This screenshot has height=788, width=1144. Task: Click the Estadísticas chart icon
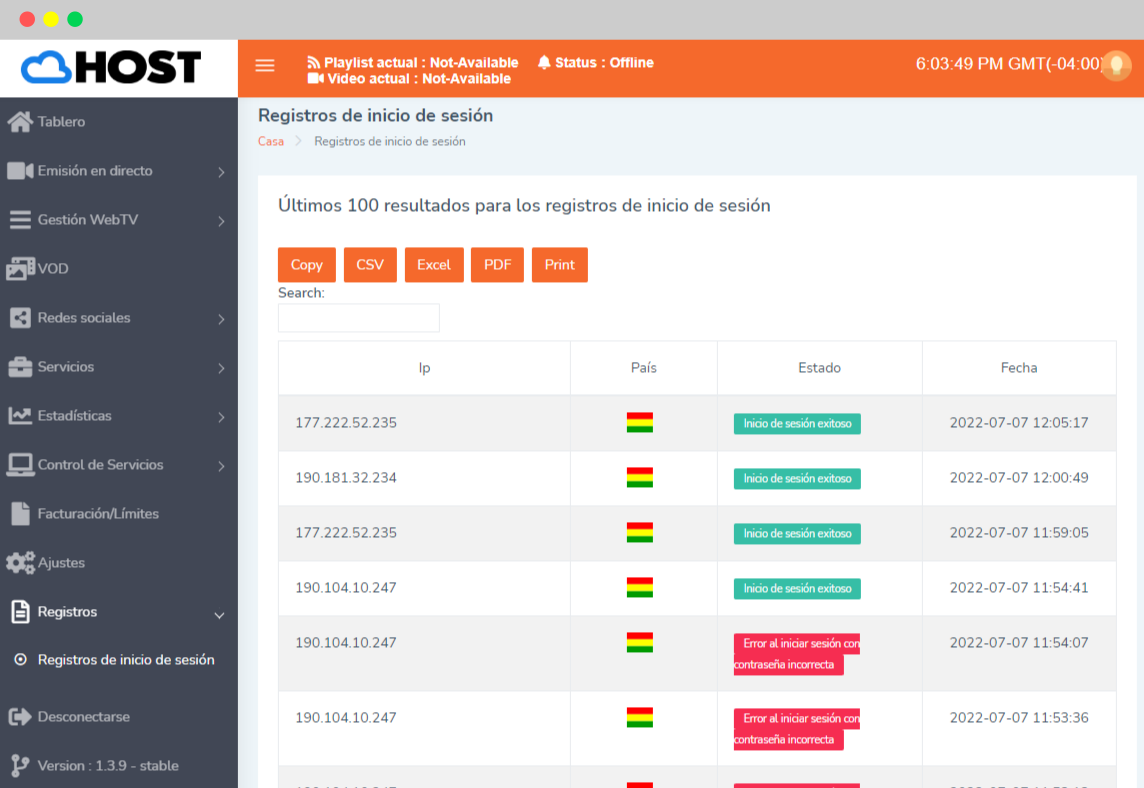coord(20,416)
